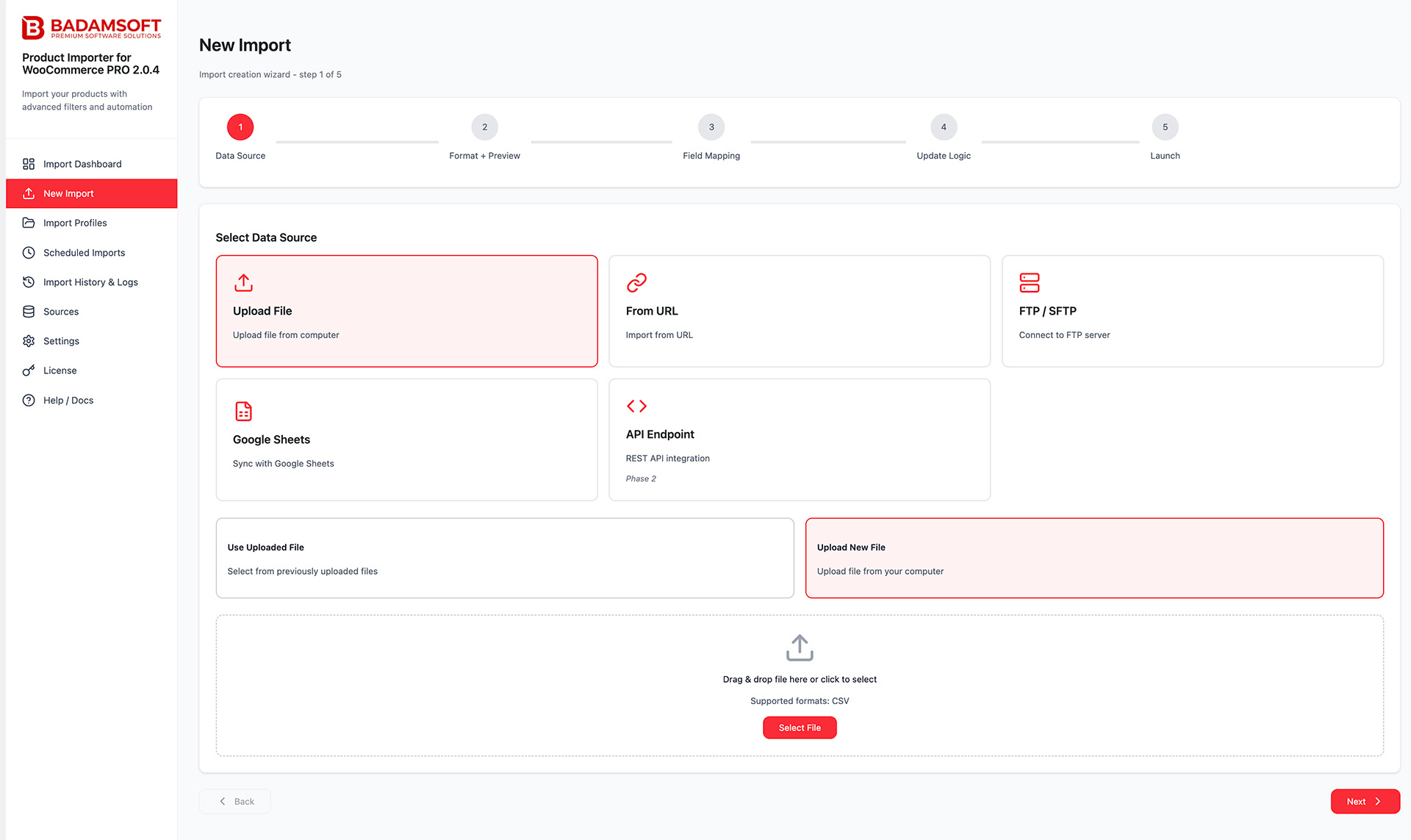Open Import History & Logs menu item
1411x840 pixels.
click(90, 282)
